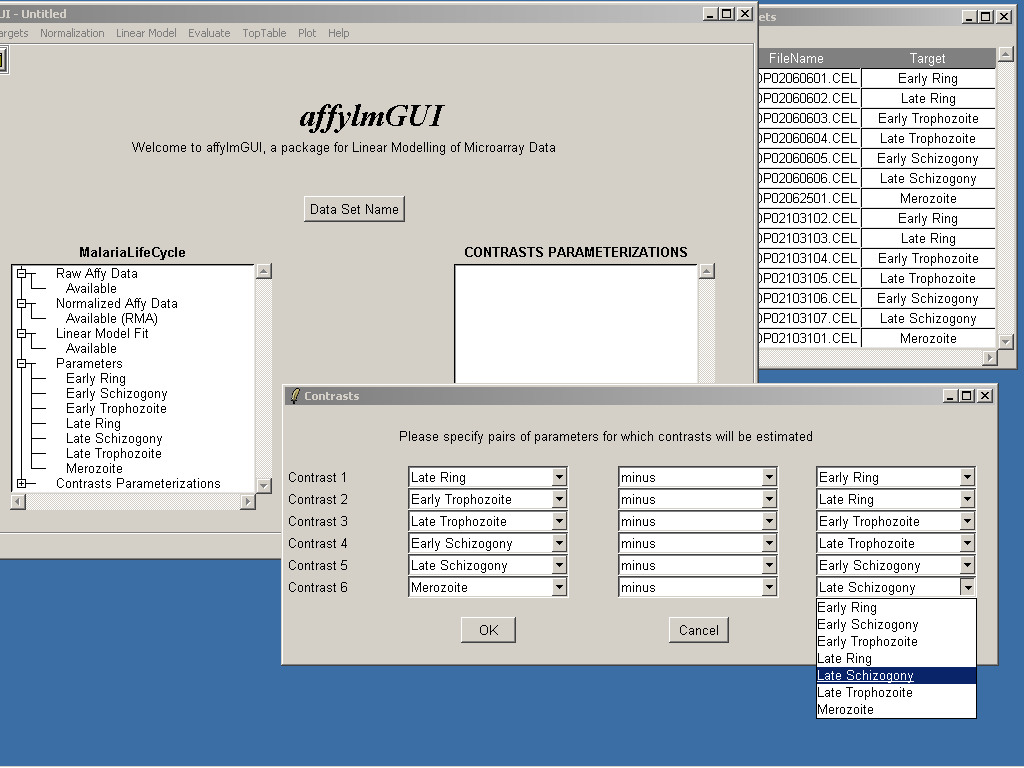
Task: Pick Late Trophozoite in the dropdown list
Action: 865,693
